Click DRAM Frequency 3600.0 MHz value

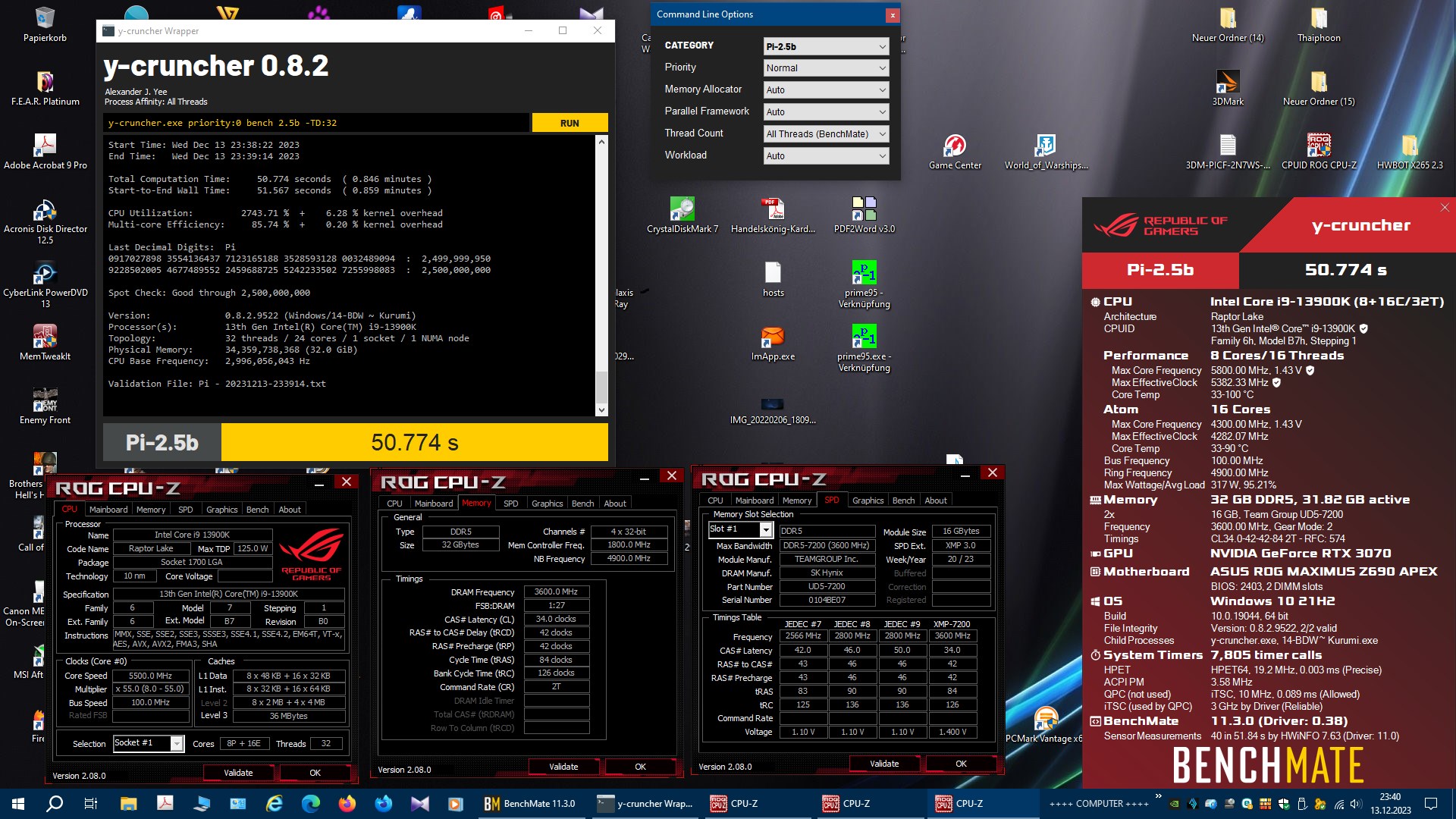556,591
